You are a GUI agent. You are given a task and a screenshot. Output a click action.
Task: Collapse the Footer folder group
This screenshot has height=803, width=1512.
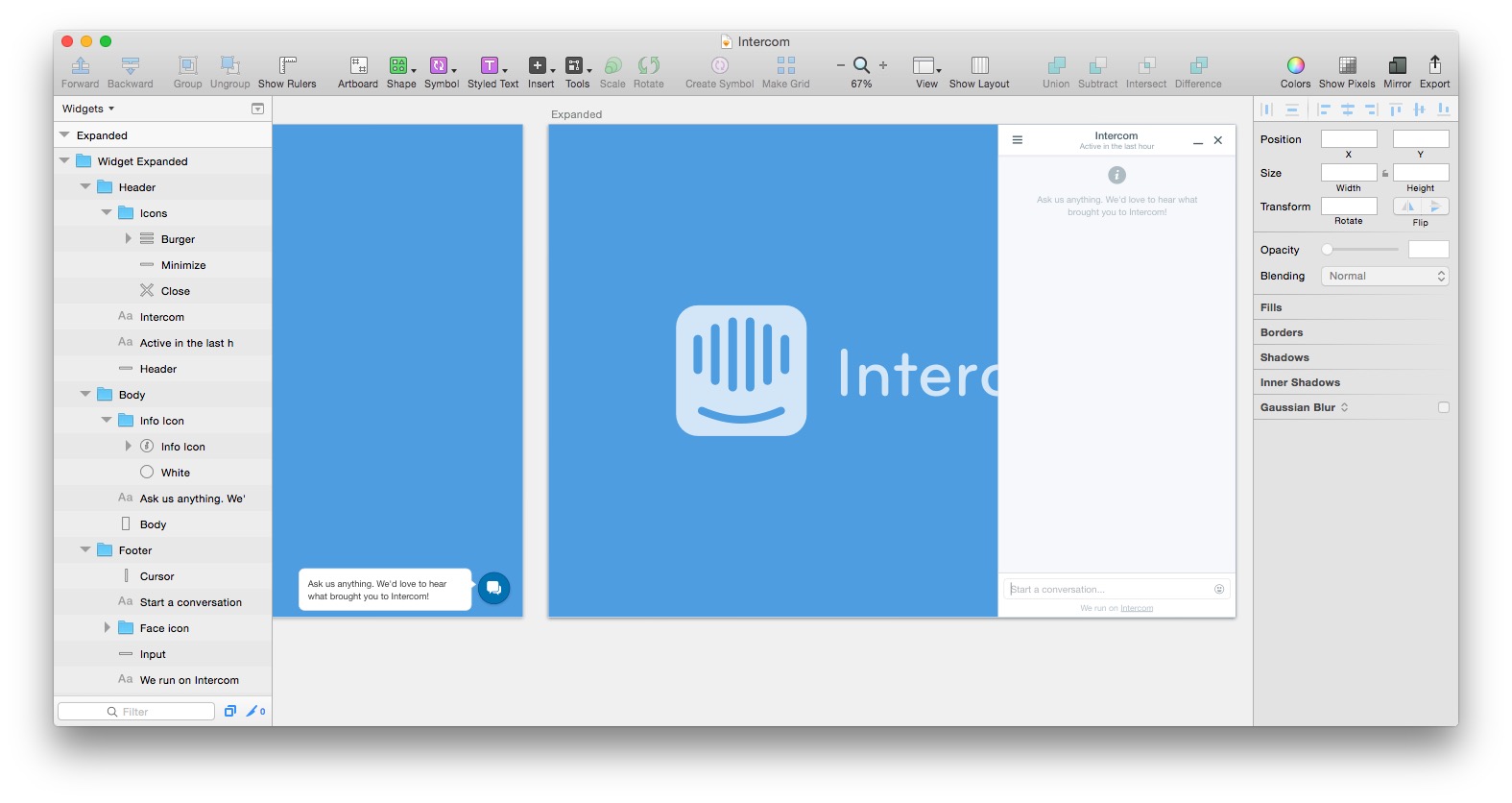pyautogui.click(x=85, y=550)
